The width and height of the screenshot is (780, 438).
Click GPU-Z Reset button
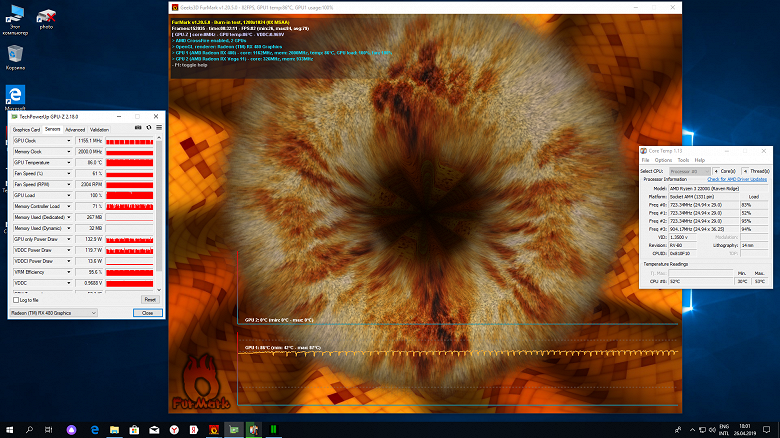[150, 300]
